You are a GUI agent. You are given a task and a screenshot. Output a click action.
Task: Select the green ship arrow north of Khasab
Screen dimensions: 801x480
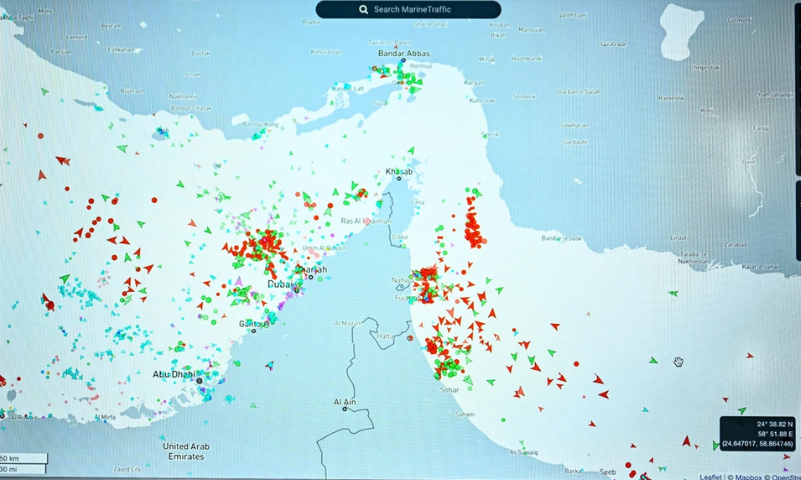pos(411,151)
